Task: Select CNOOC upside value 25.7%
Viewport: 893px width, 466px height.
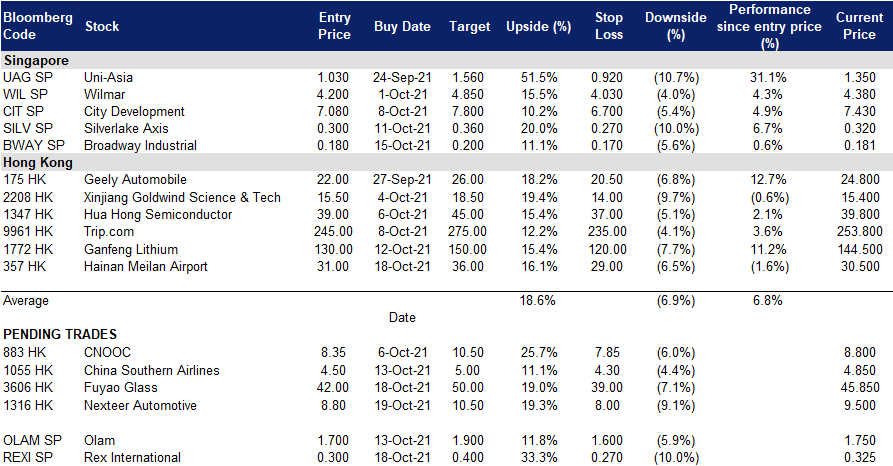Action: 539,353
